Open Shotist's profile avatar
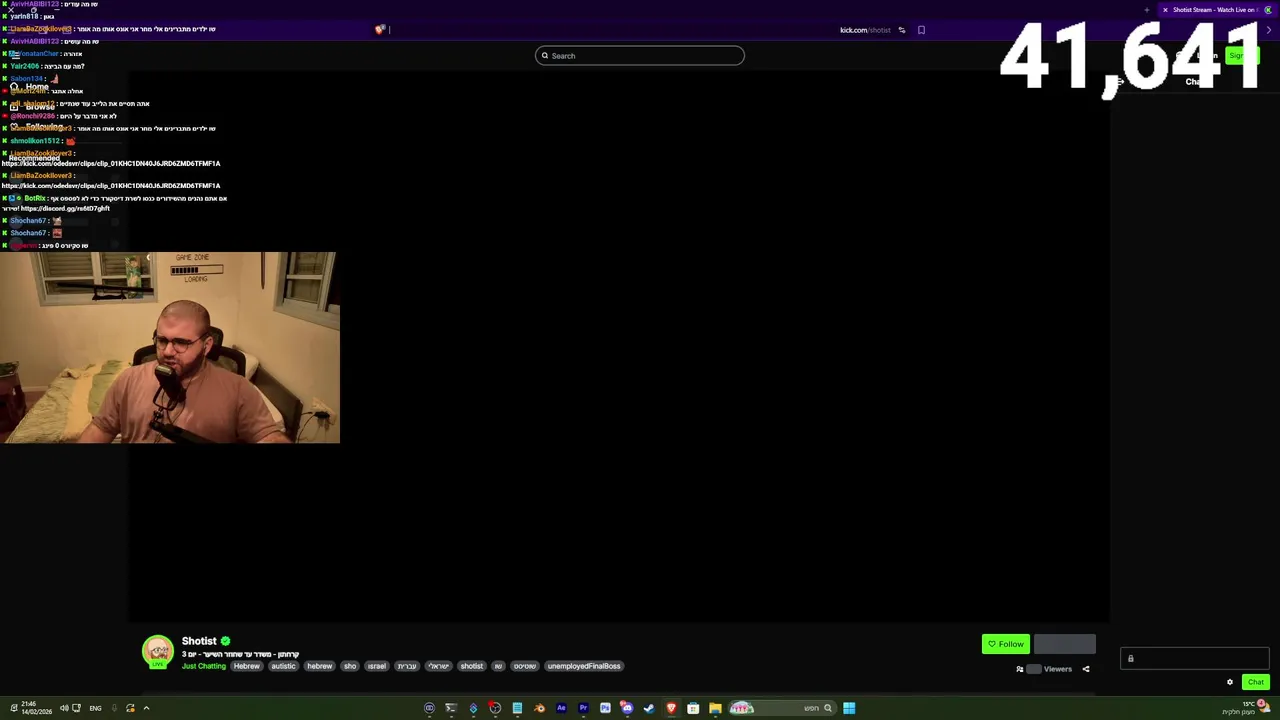1280x720 pixels. (x=157, y=651)
